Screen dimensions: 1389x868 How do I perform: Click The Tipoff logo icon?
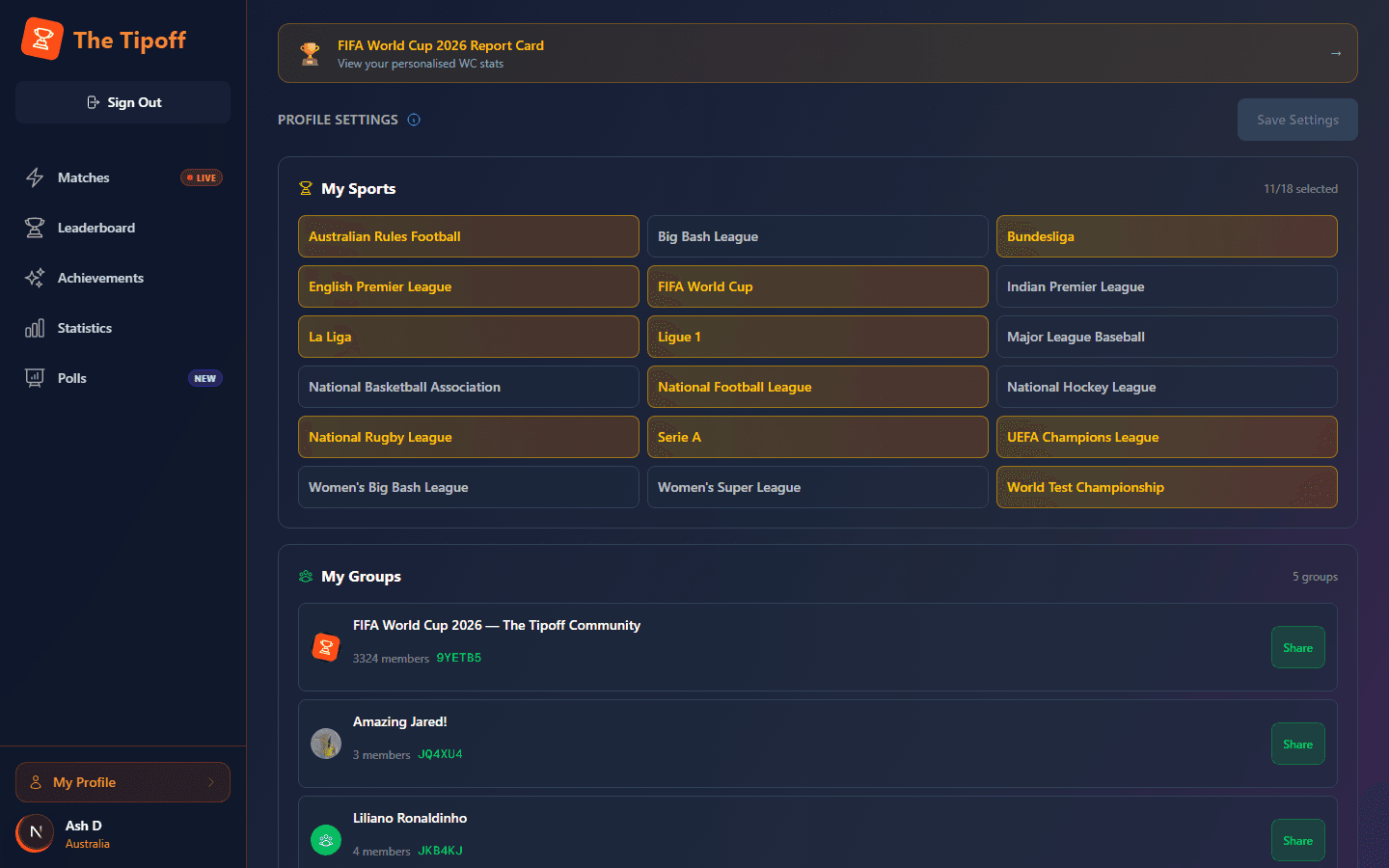click(x=42, y=40)
